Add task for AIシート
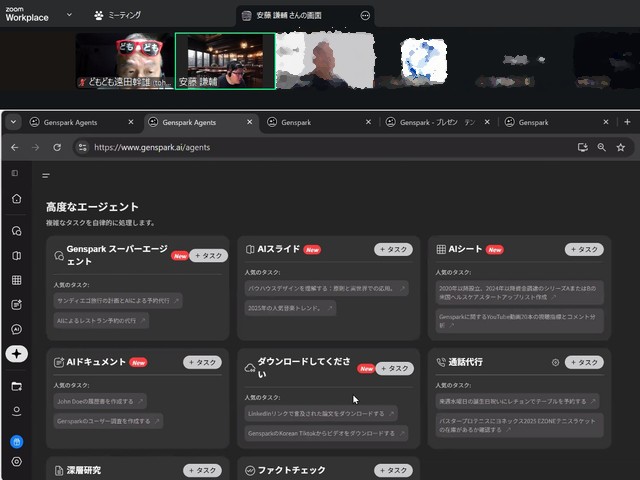 tap(584, 249)
